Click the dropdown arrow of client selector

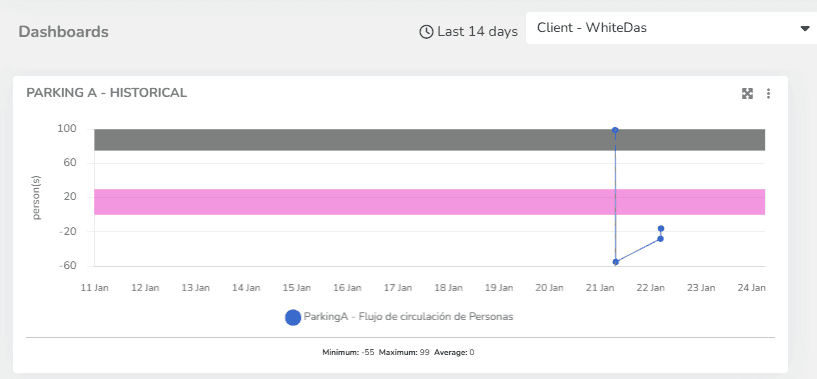pos(804,29)
